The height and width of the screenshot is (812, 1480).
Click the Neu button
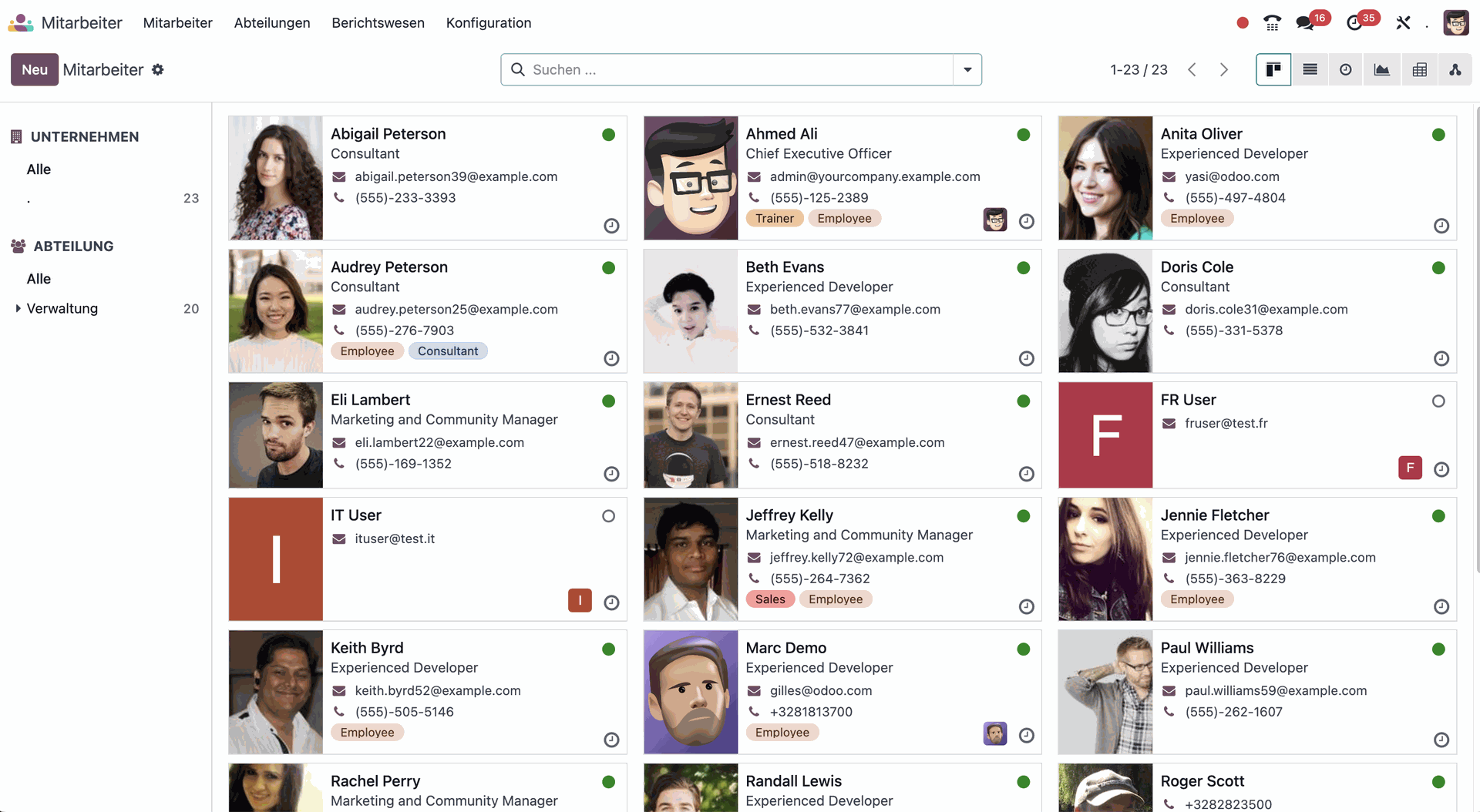(35, 69)
